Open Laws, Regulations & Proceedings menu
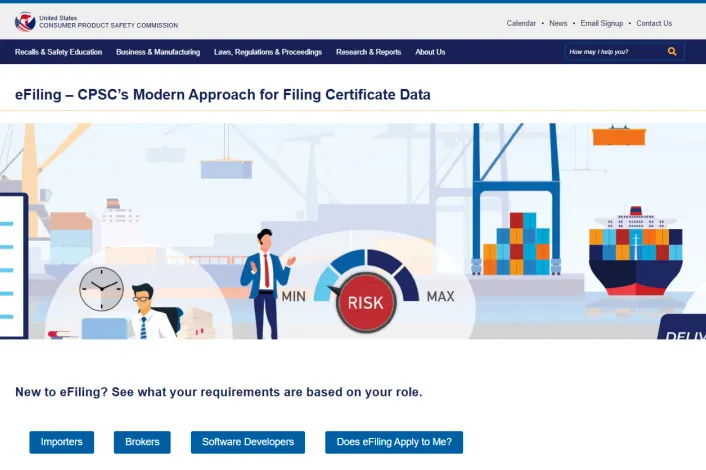Image resolution: width=706 pixels, height=470 pixels. (x=268, y=52)
